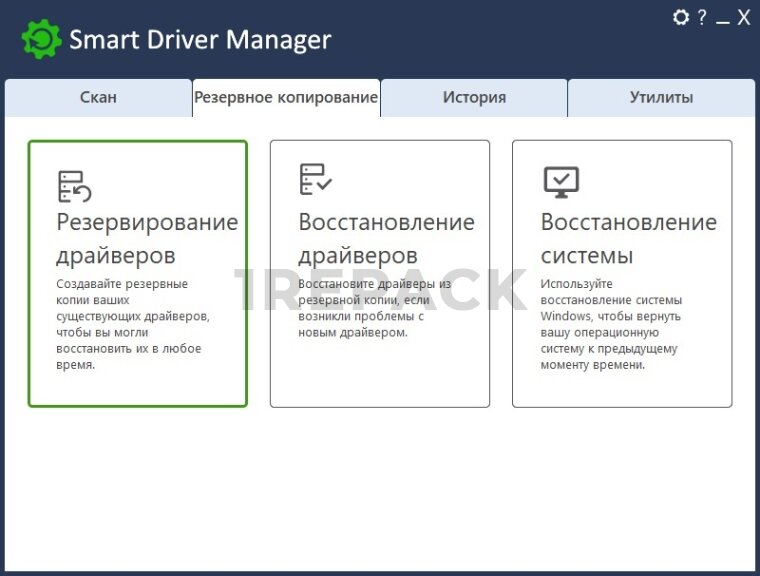This screenshot has width=760, height=576.
Task: Open the Резервирование драйверов heading
Action: click(147, 238)
